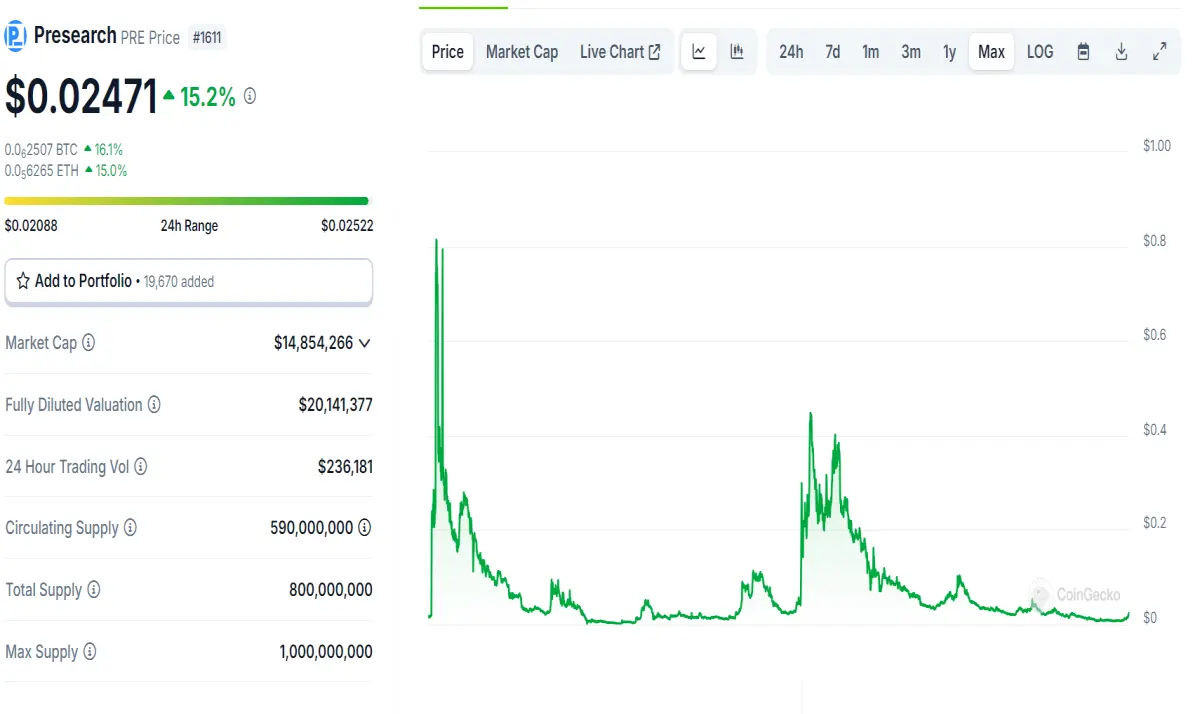The image size is (1200, 714).
Task: Select the Max time range
Action: (x=991, y=52)
